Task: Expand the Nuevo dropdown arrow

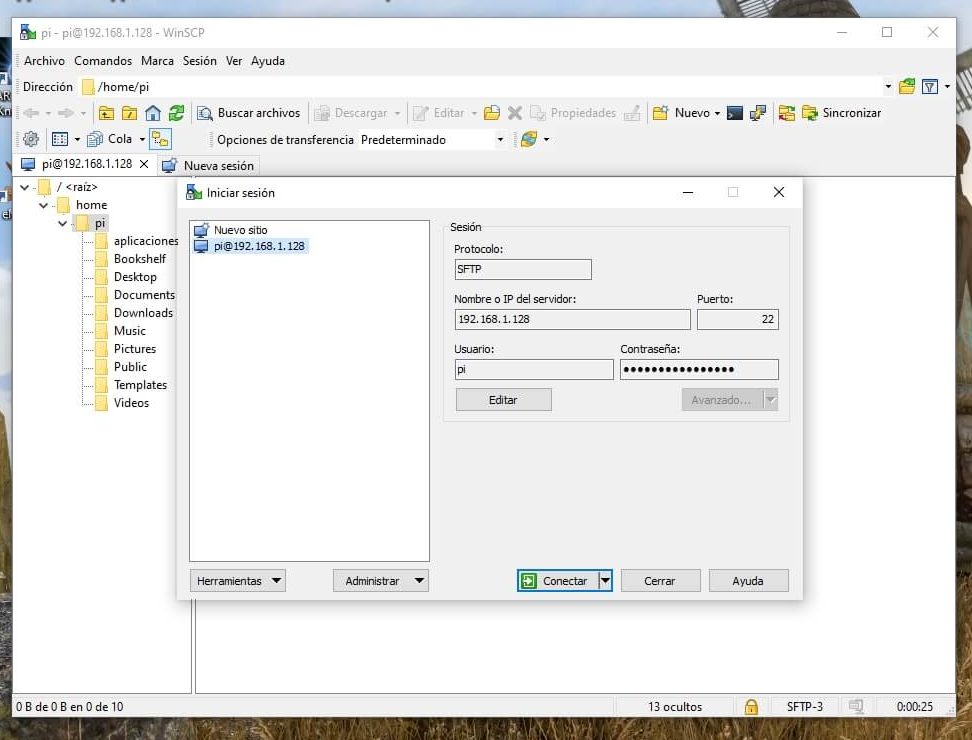Action: pos(717,113)
